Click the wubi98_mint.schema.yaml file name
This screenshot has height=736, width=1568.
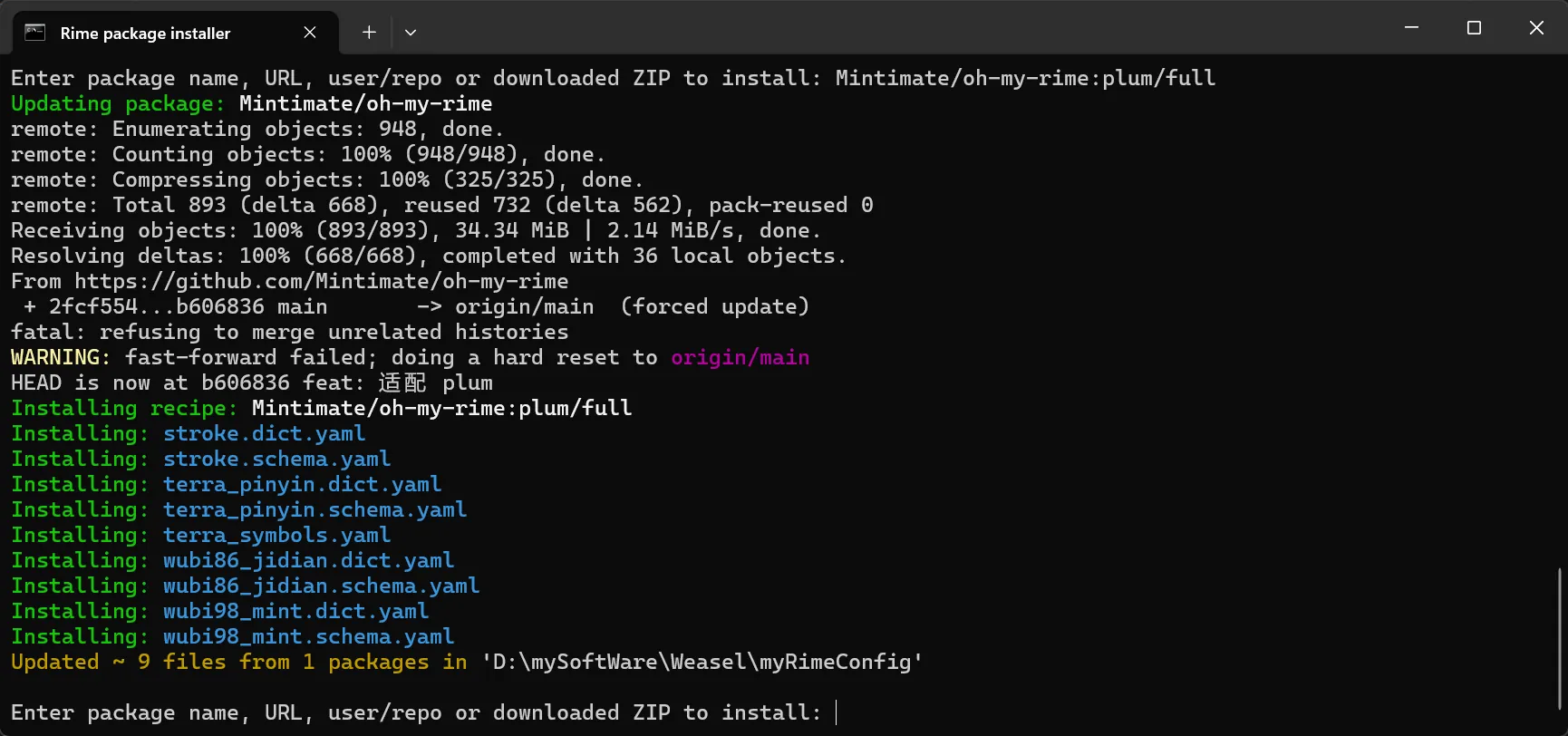click(309, 637)
